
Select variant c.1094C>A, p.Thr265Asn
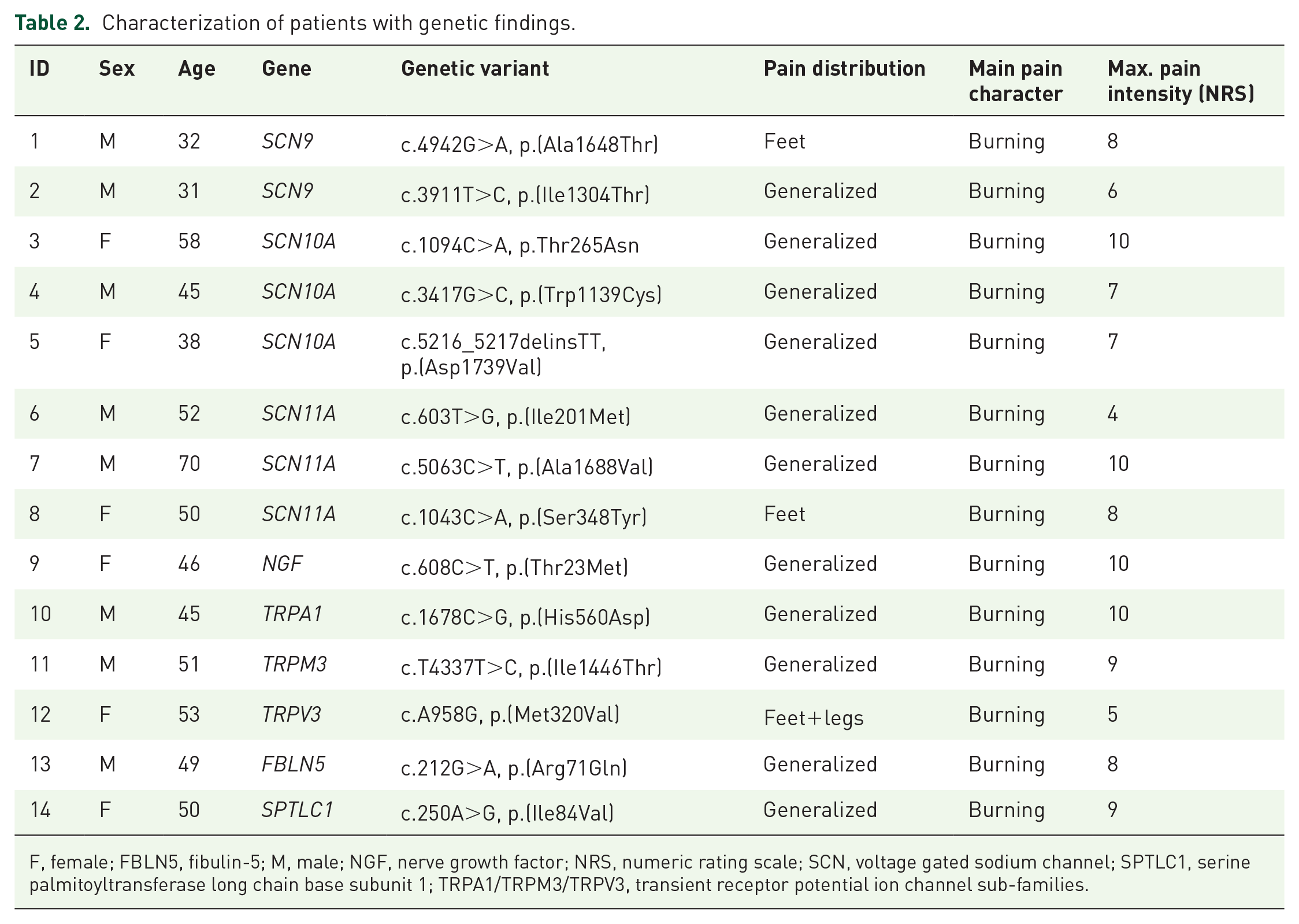(x=519, y=246)
